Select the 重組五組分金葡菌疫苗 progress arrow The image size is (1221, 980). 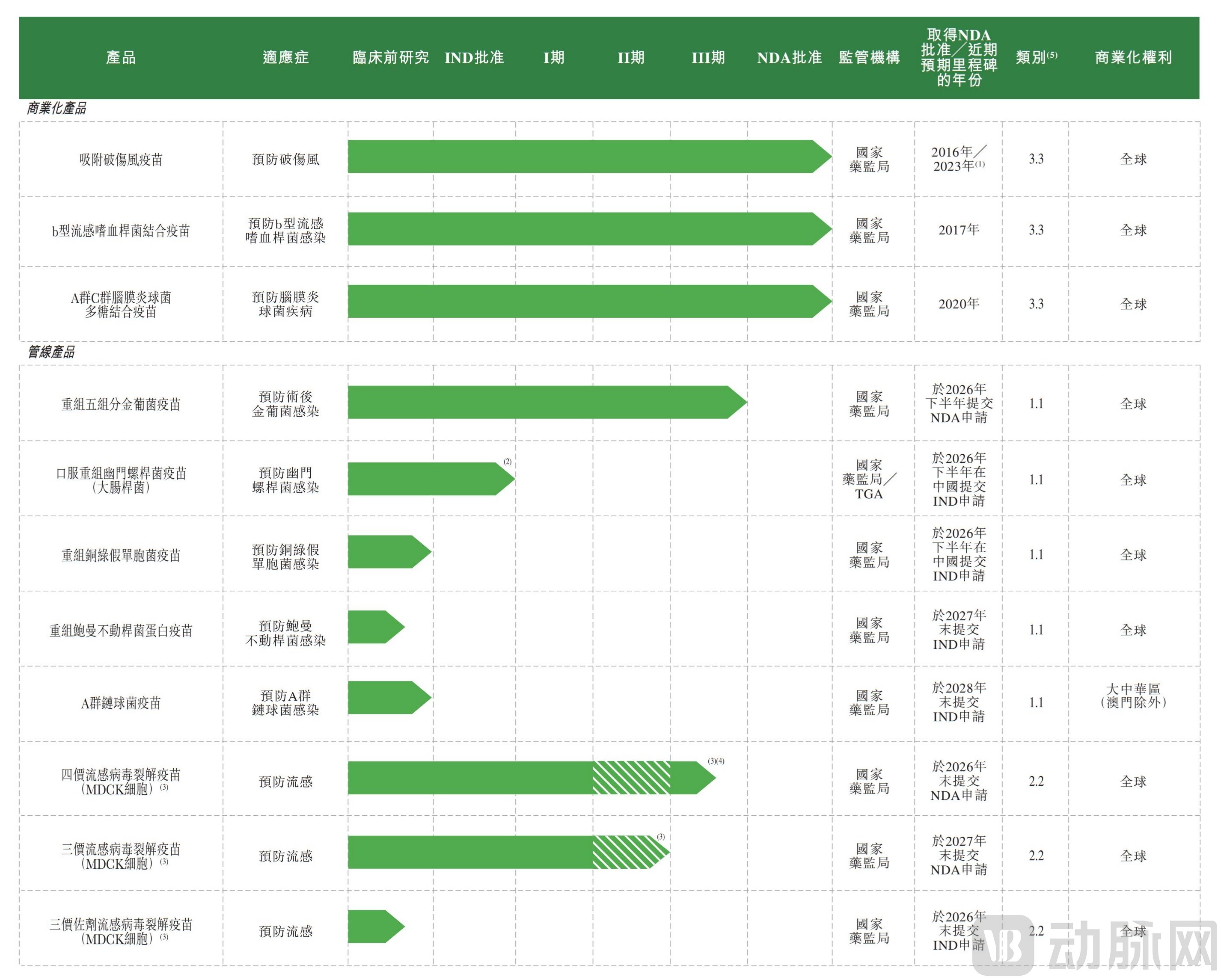click(547, 402)
